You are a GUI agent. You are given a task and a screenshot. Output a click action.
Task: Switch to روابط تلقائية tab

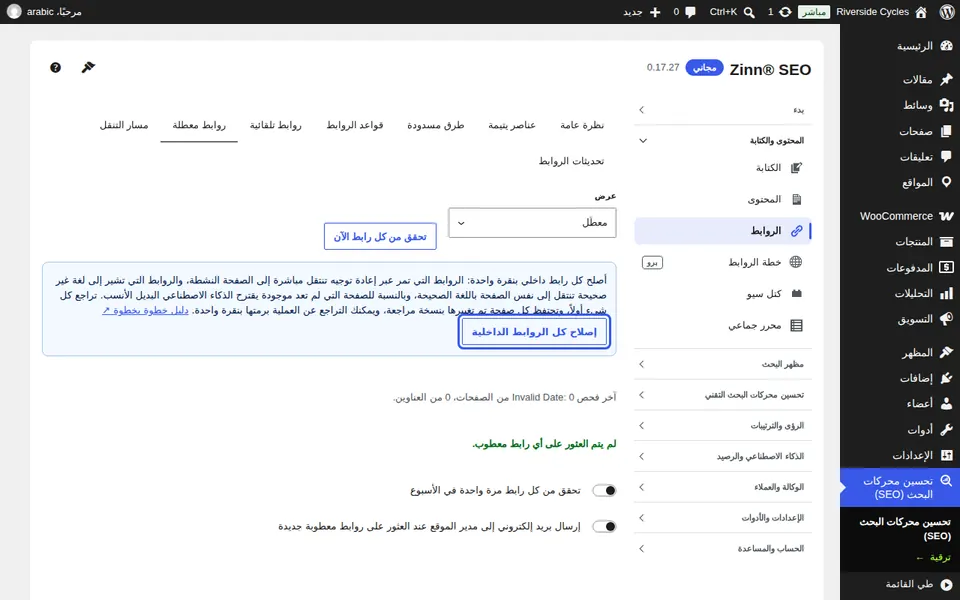click(x=276, y=125)
